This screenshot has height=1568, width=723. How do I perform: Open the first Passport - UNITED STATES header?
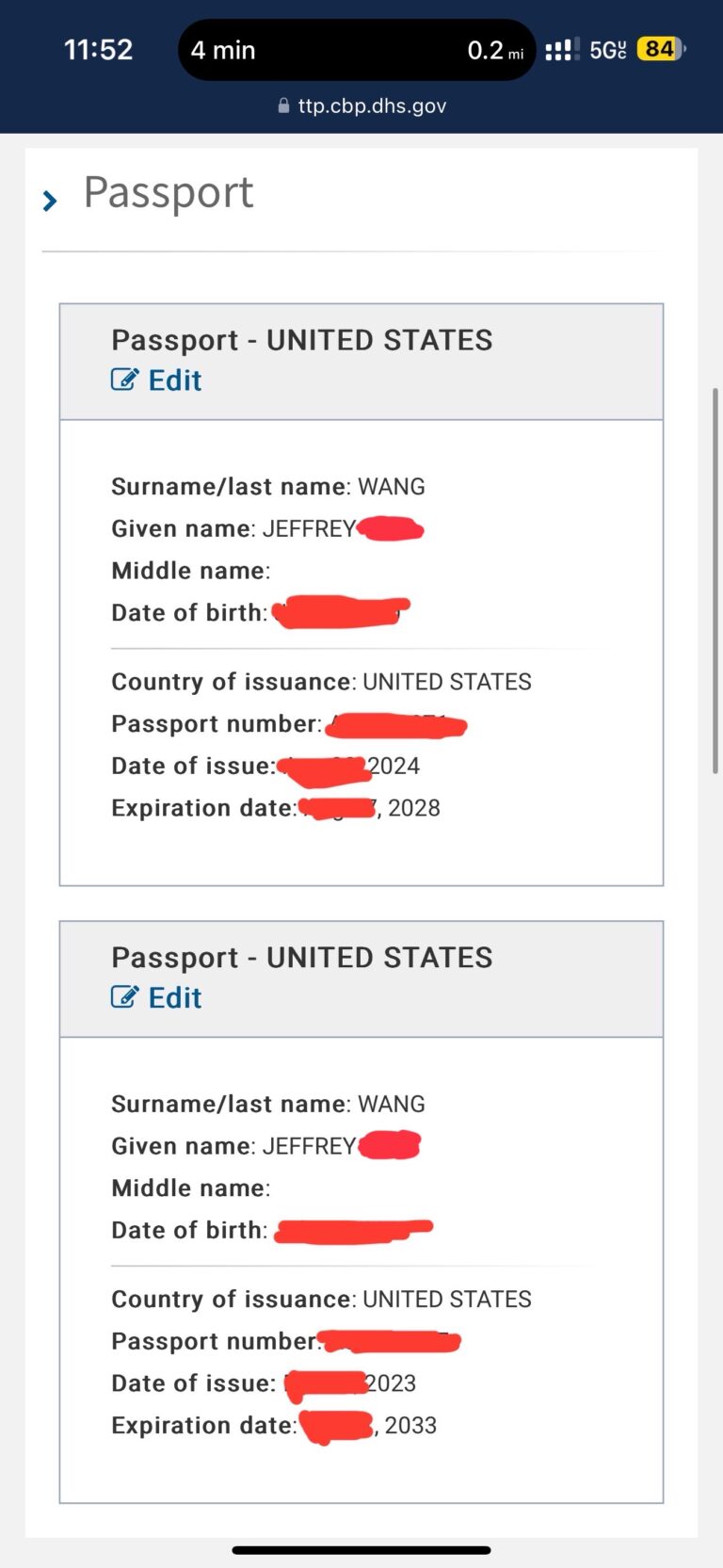click(302, 340)
